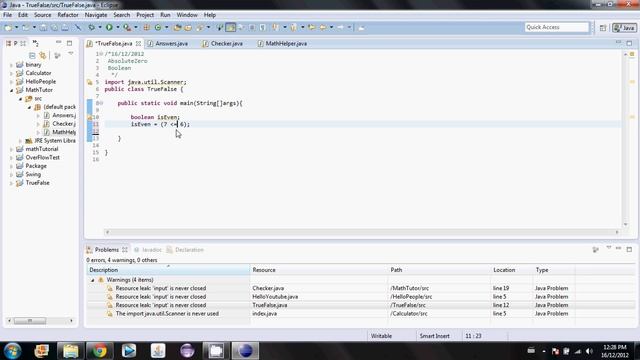Click the Open Perspective icon beside Quick Access
640x360 pixels.
point(603,28)
